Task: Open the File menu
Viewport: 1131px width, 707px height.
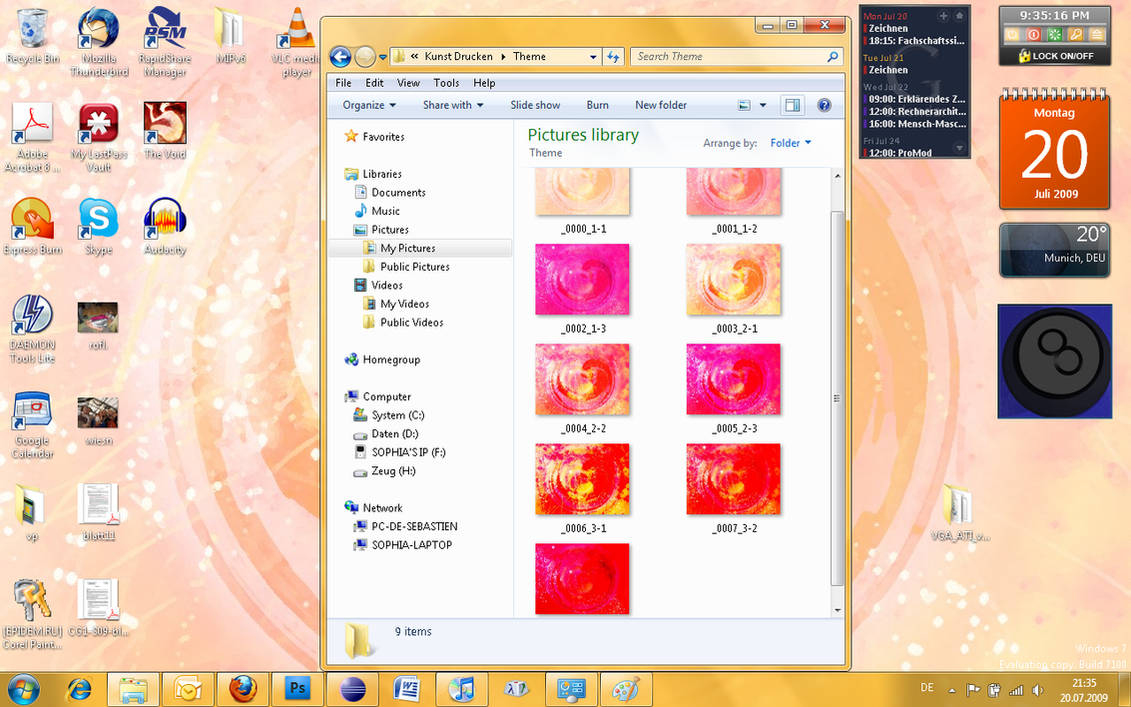Action: [343, 83]
